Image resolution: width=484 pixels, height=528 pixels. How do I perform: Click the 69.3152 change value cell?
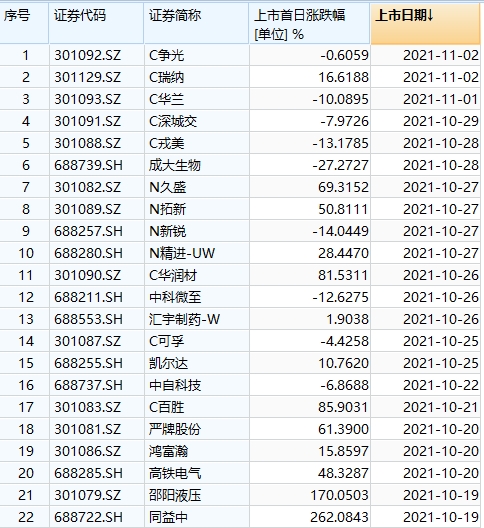310,187
